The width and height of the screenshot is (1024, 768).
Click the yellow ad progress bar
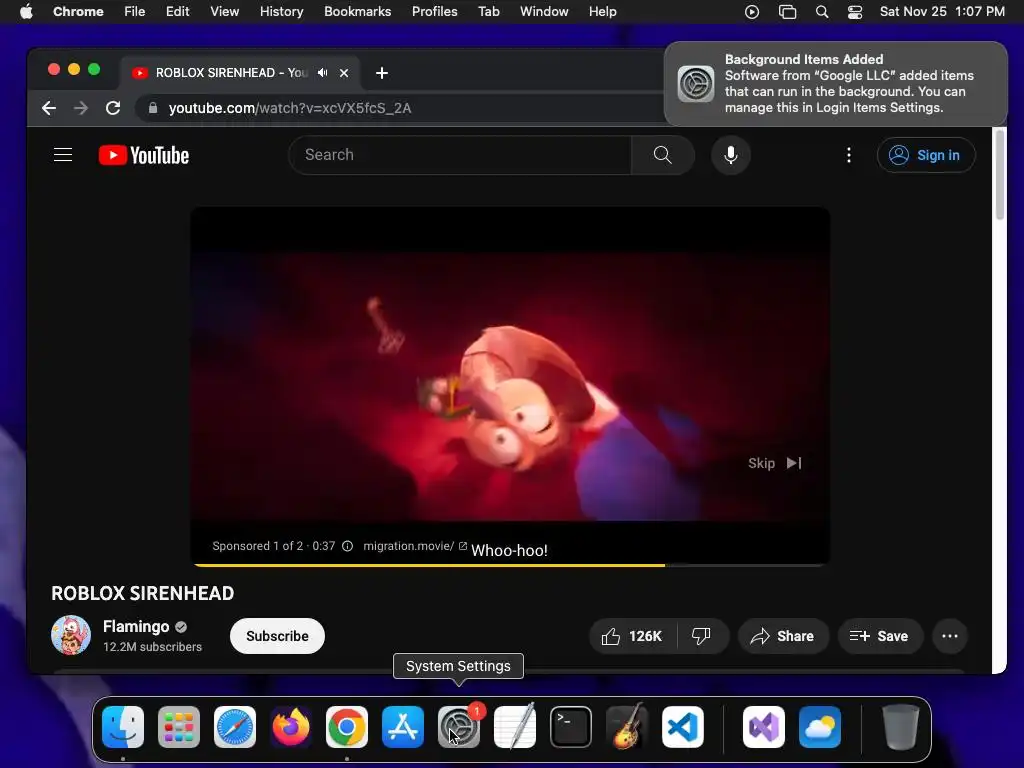tap(429, 565)
